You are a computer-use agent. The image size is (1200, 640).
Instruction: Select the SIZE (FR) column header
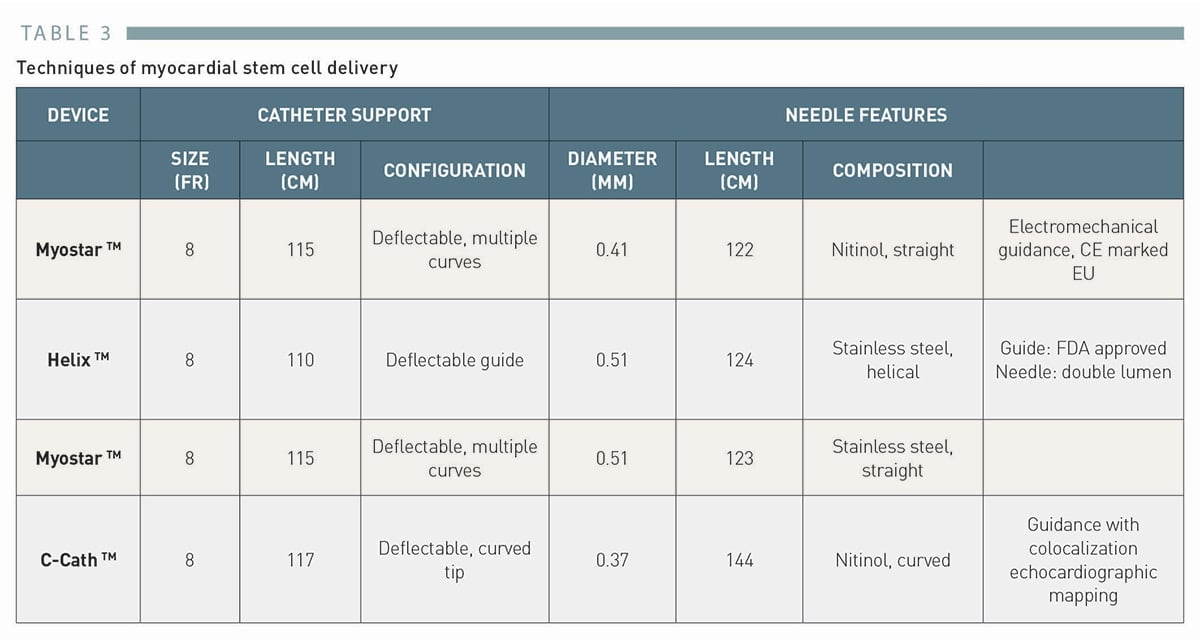[190, 170]
